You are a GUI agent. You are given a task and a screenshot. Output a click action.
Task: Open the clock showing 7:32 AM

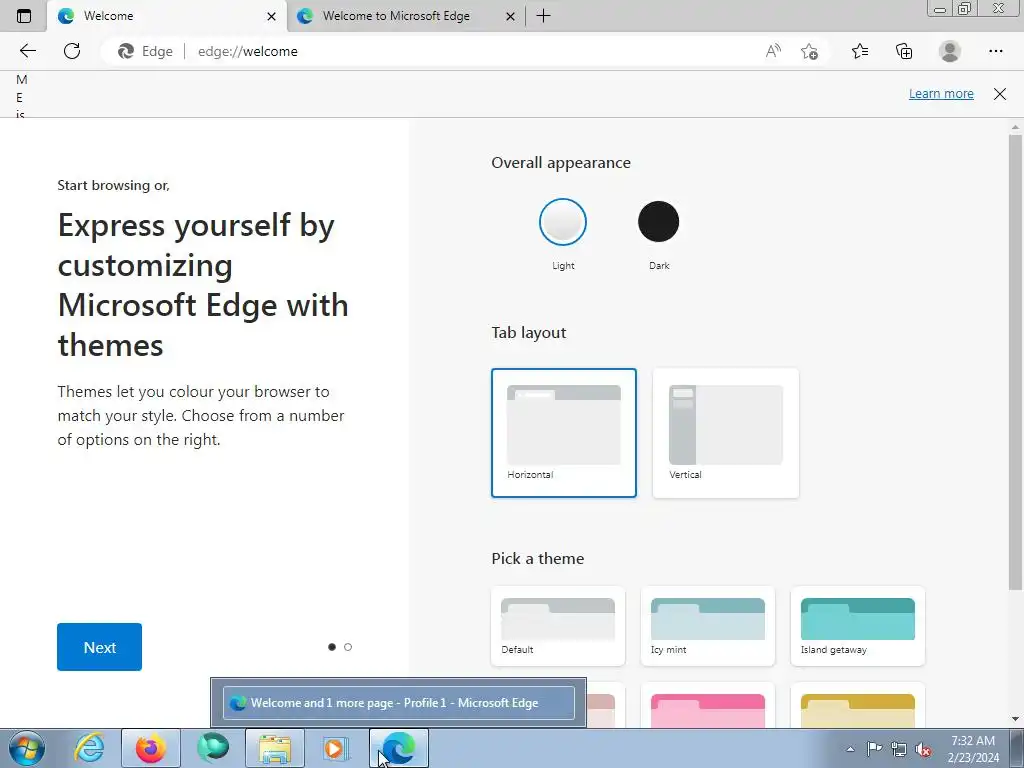[x=973, y=749]
